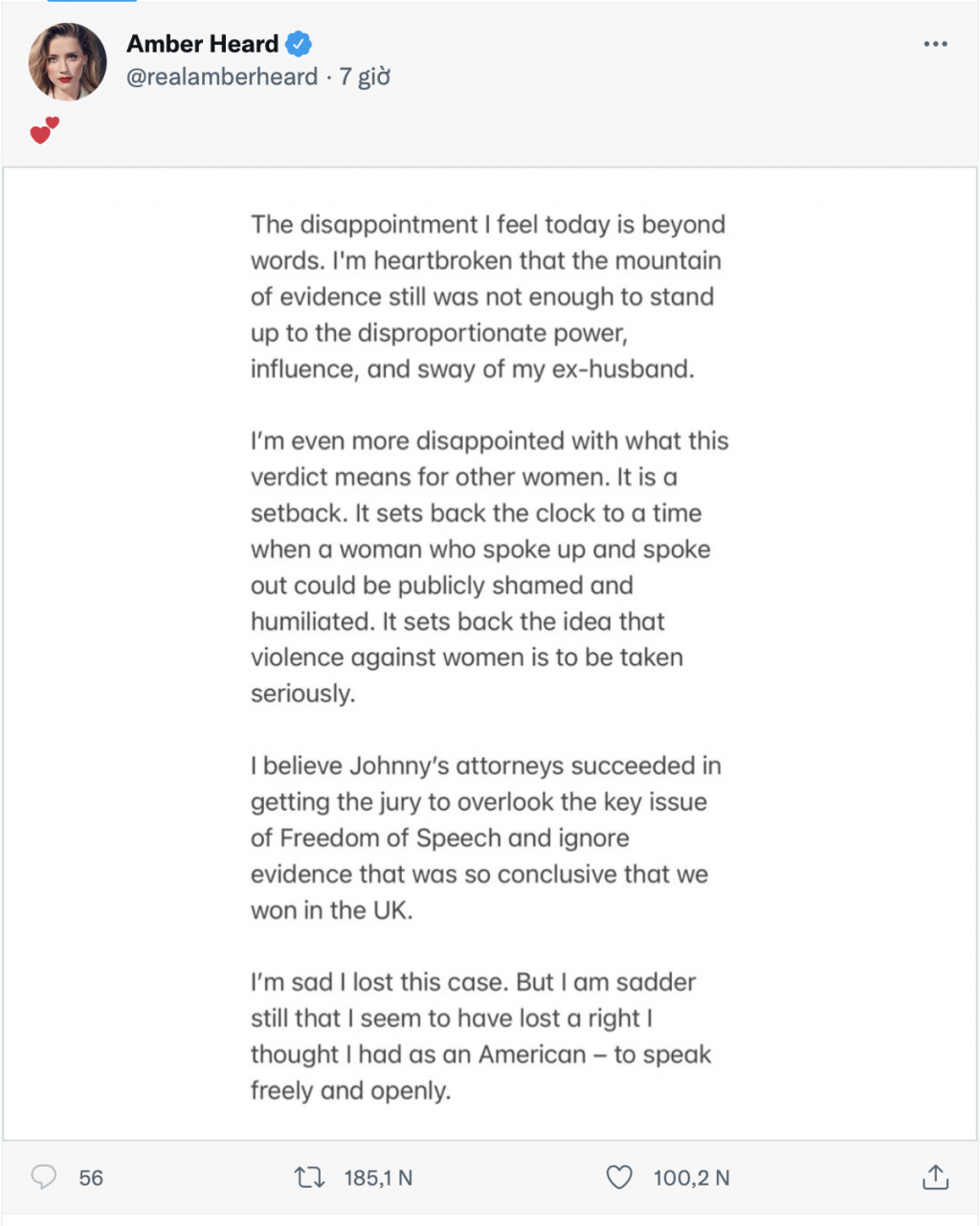
Task: Open the tweet's more options menu
Action: click(x=935, y=44)
